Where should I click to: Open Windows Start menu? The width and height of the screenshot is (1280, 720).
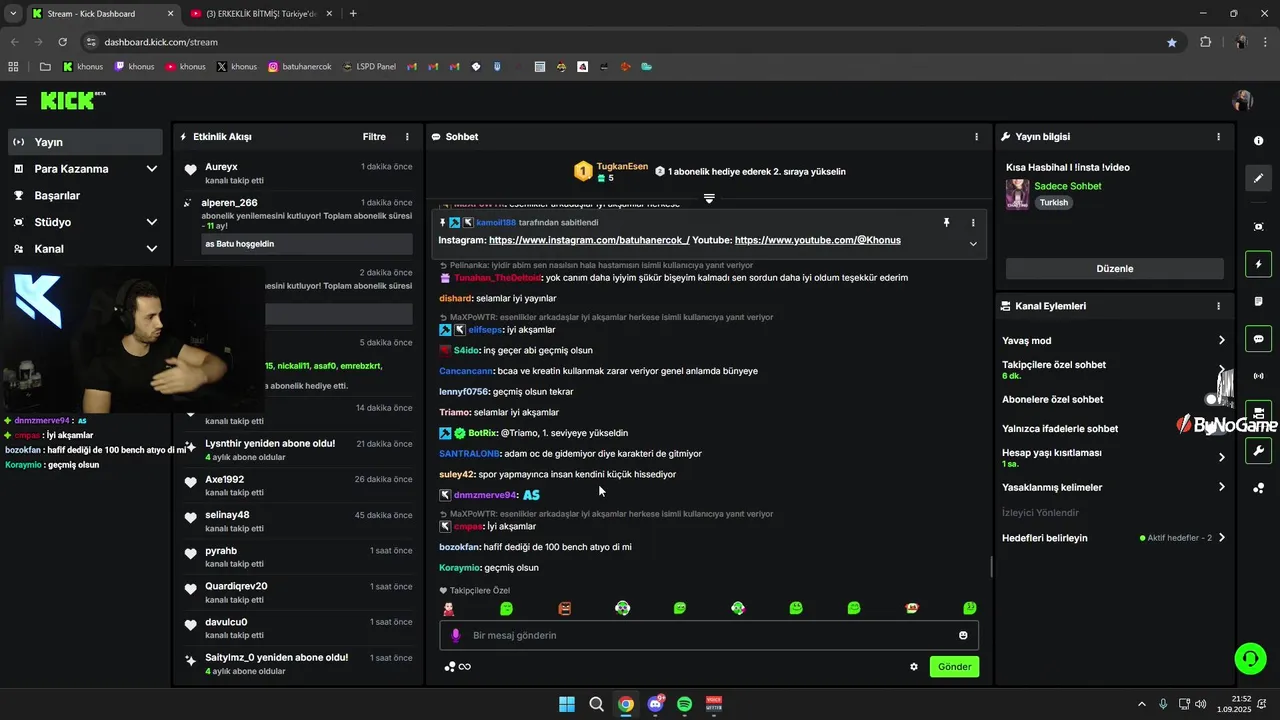pyautogui.click(x=566, y=704)
